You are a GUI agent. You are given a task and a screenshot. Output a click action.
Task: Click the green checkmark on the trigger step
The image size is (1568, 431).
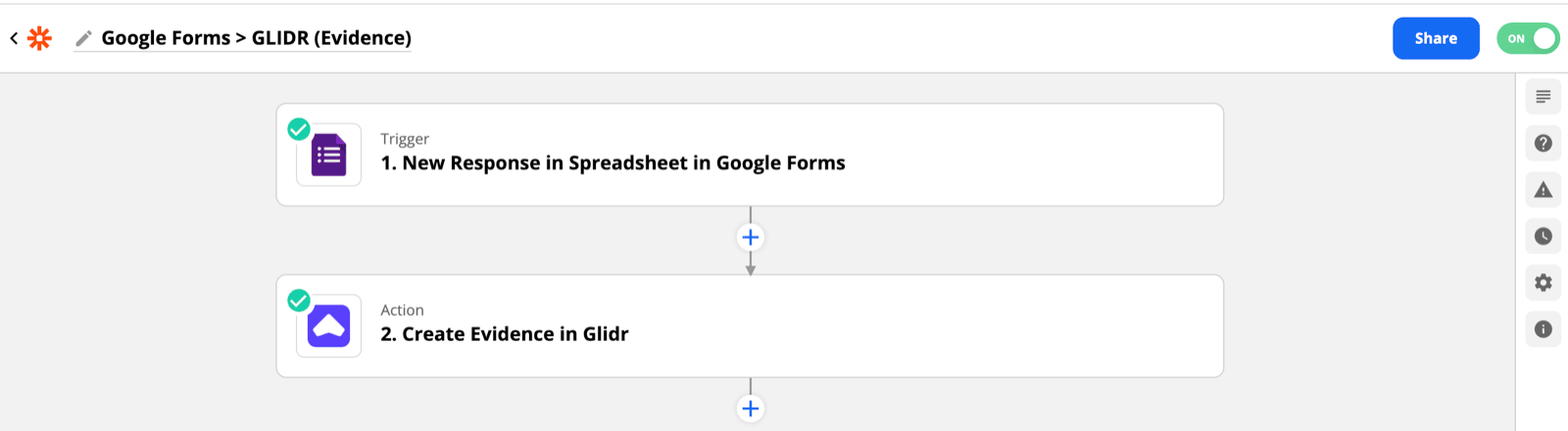[x=299, y=129]
